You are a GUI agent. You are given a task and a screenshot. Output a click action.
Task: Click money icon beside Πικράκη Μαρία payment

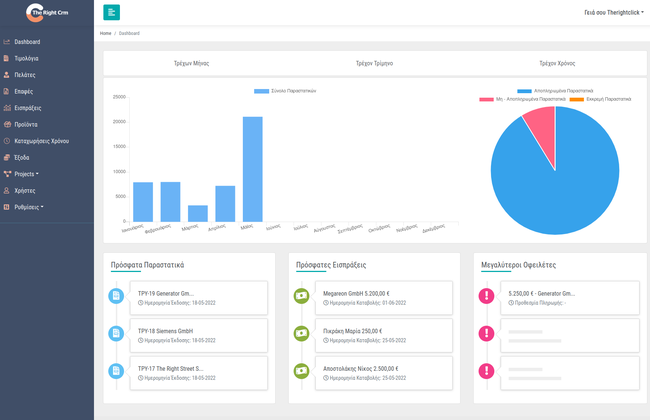click(301, 333)
